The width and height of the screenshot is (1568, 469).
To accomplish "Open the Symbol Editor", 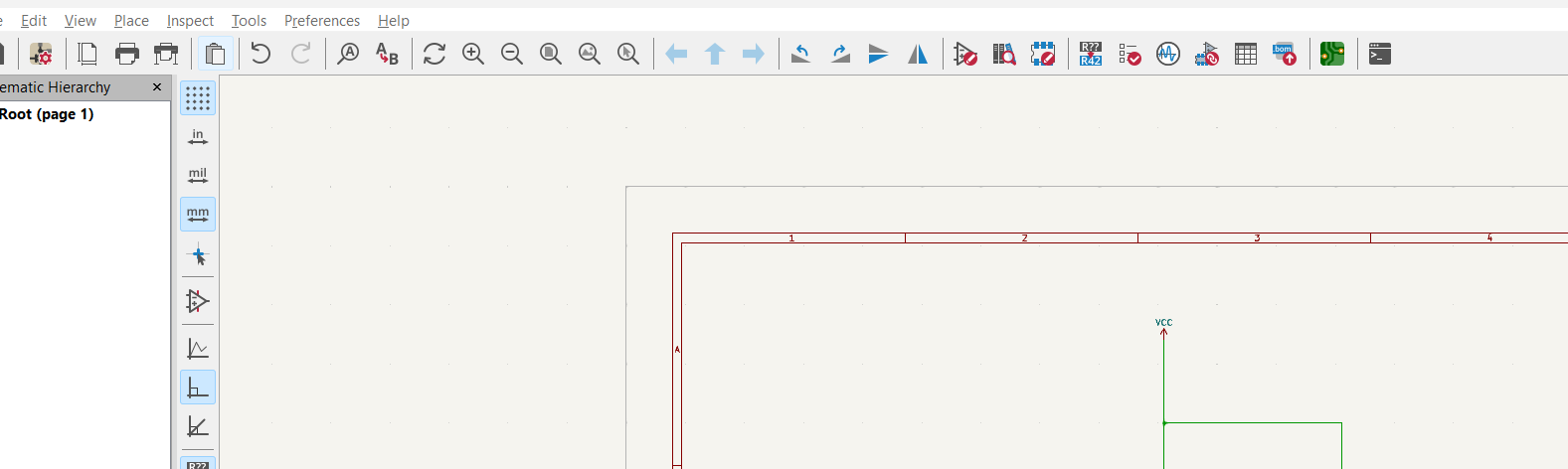I will click(965, 54).
